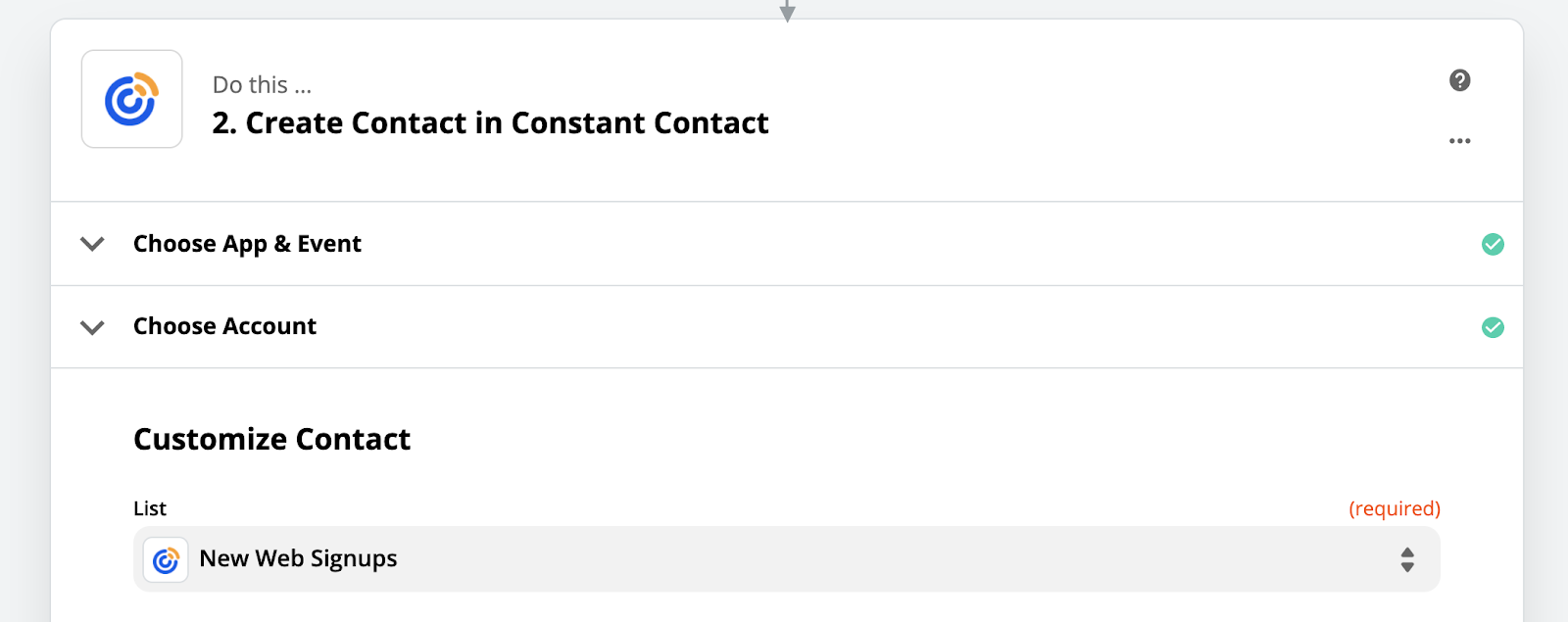Click empty space in the Choose Account row

(x=882, y=327)
